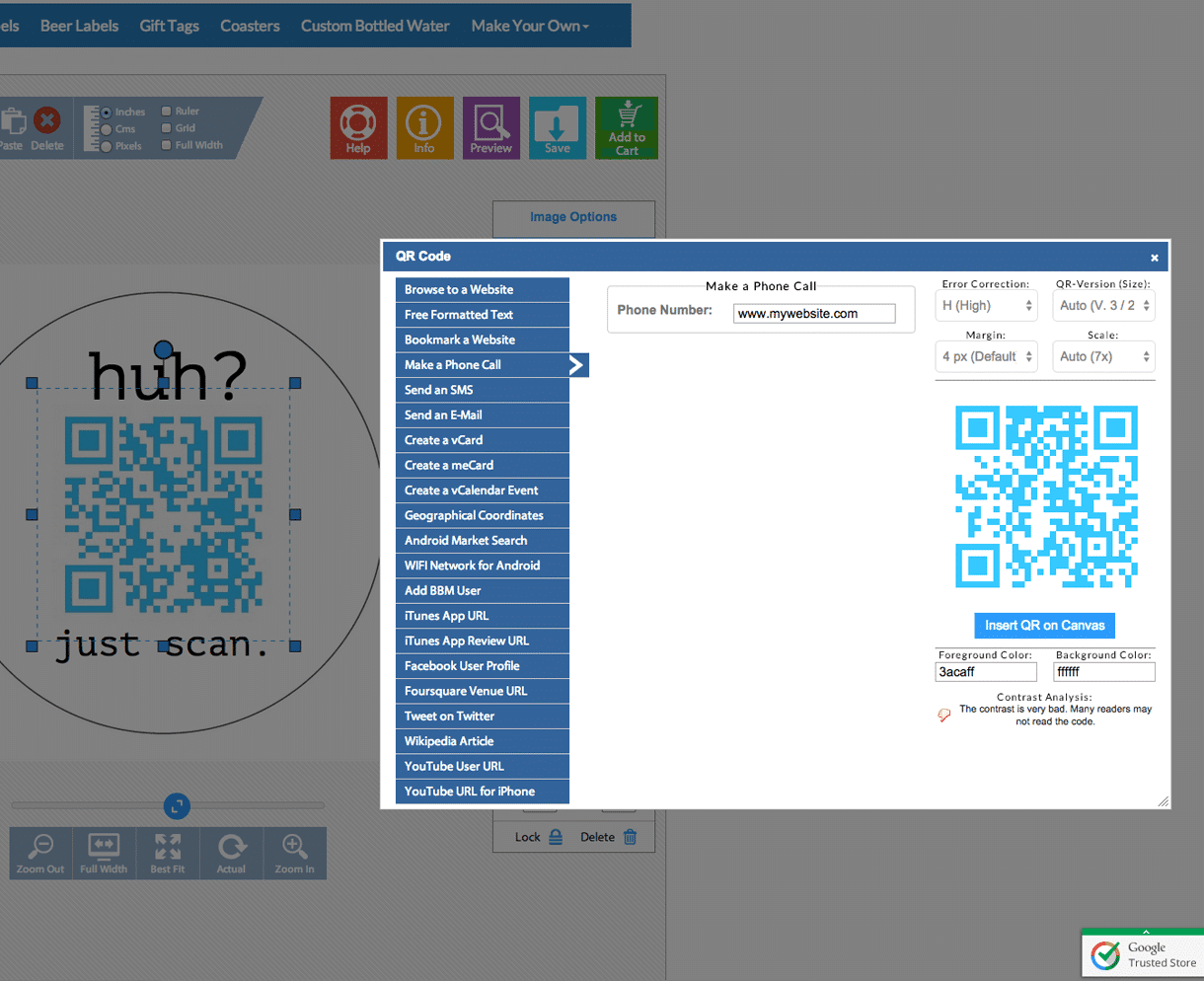Click the zoom slider handle
Viewport: 1204px width, 981px height.
[x=177, y=806]
